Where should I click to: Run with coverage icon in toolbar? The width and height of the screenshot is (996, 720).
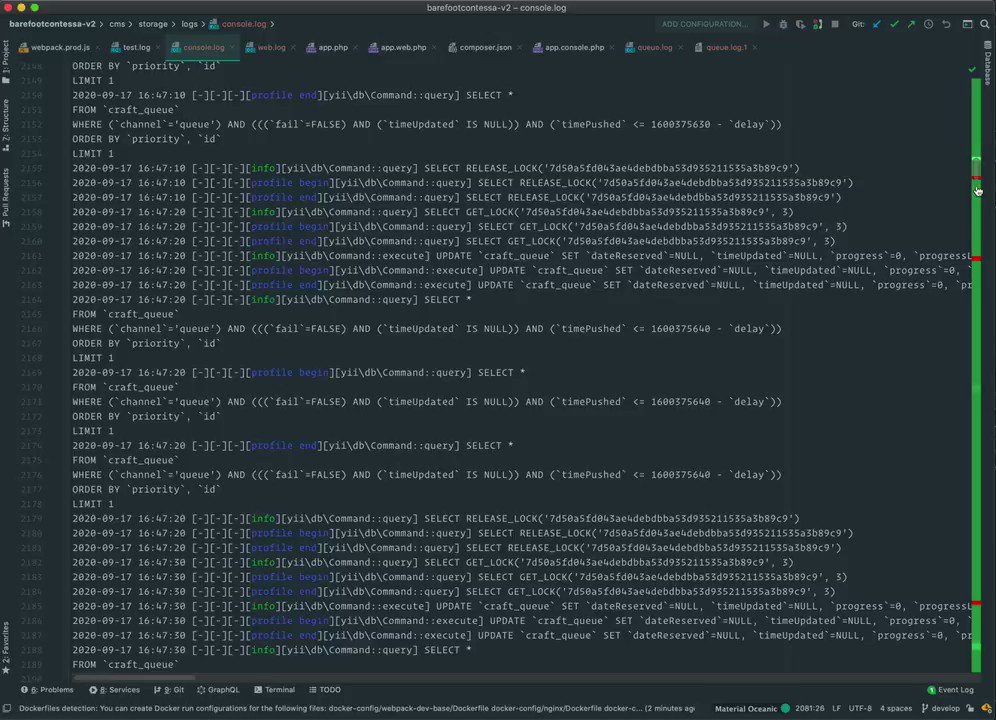coord(800,24)
